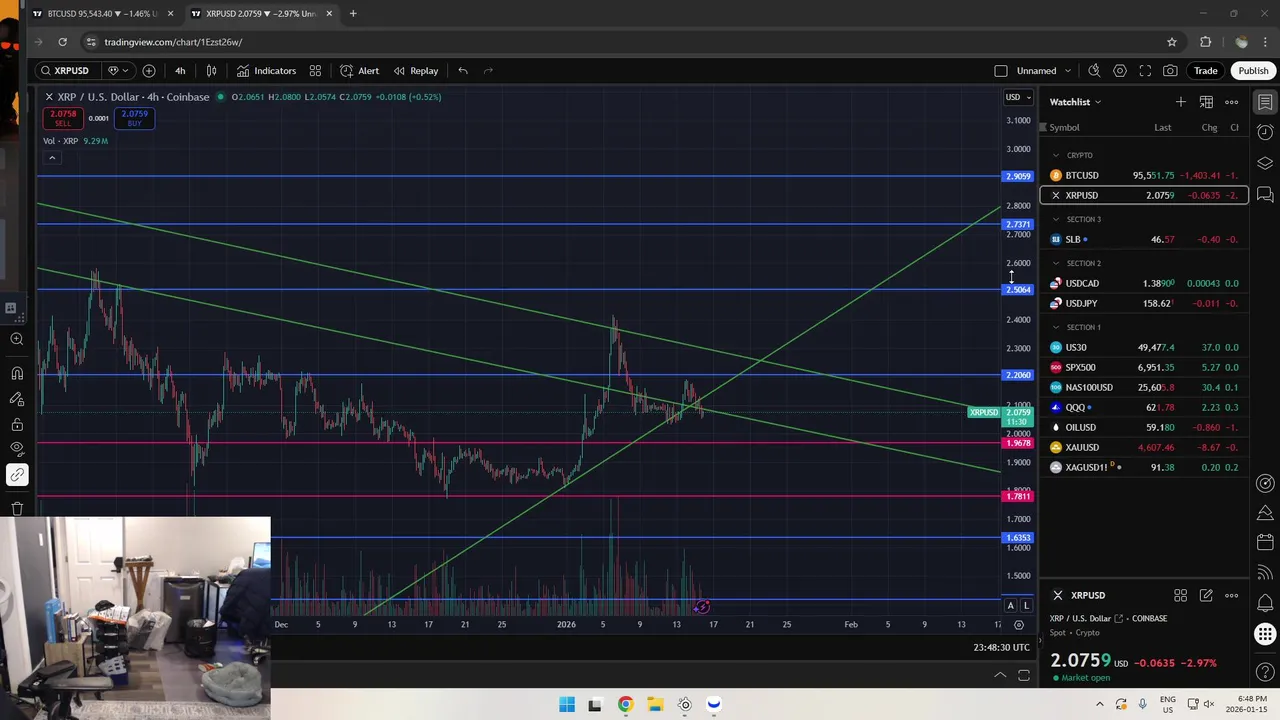
Task: Select XAUUSD in the watchlist
Action: click(x=1144, y=447)
